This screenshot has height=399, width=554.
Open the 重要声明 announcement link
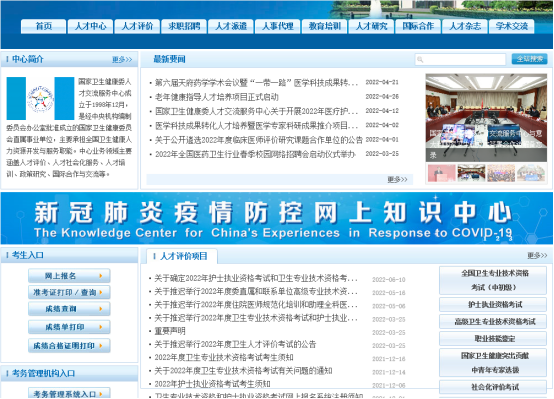[170, 331]
